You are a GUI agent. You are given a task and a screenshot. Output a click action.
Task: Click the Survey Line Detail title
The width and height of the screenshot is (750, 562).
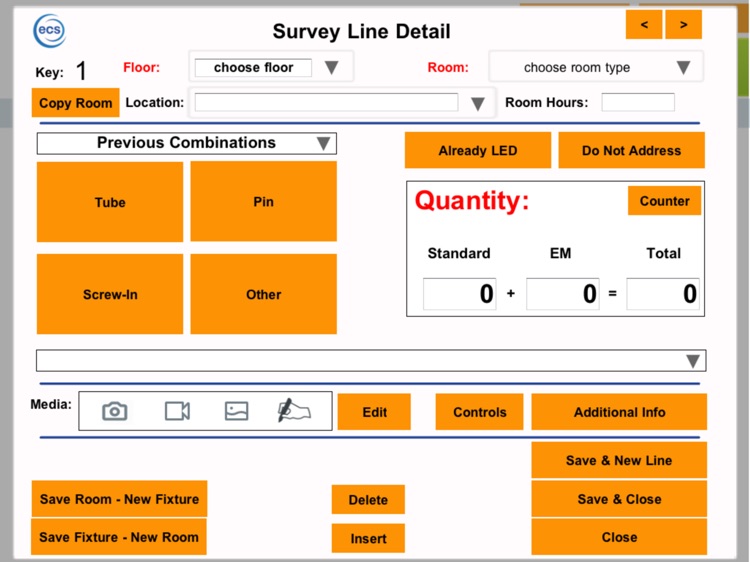pos(362,32)
